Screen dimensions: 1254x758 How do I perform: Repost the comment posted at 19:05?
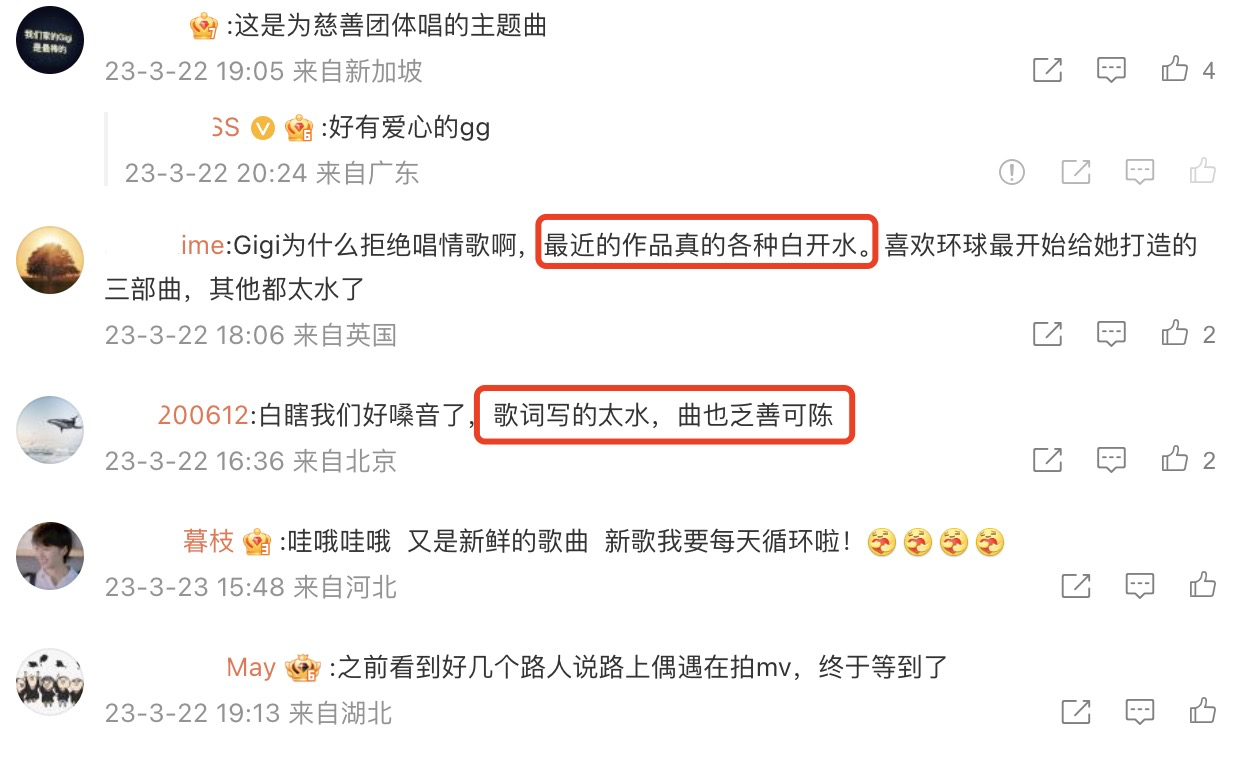coord(1047,70)
